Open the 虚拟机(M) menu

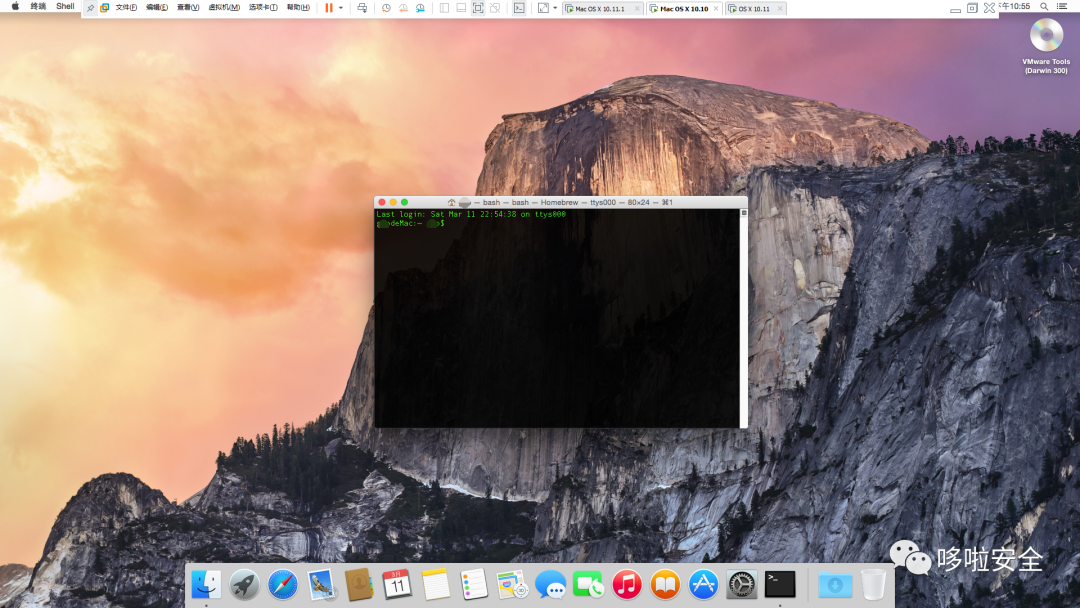224,8
